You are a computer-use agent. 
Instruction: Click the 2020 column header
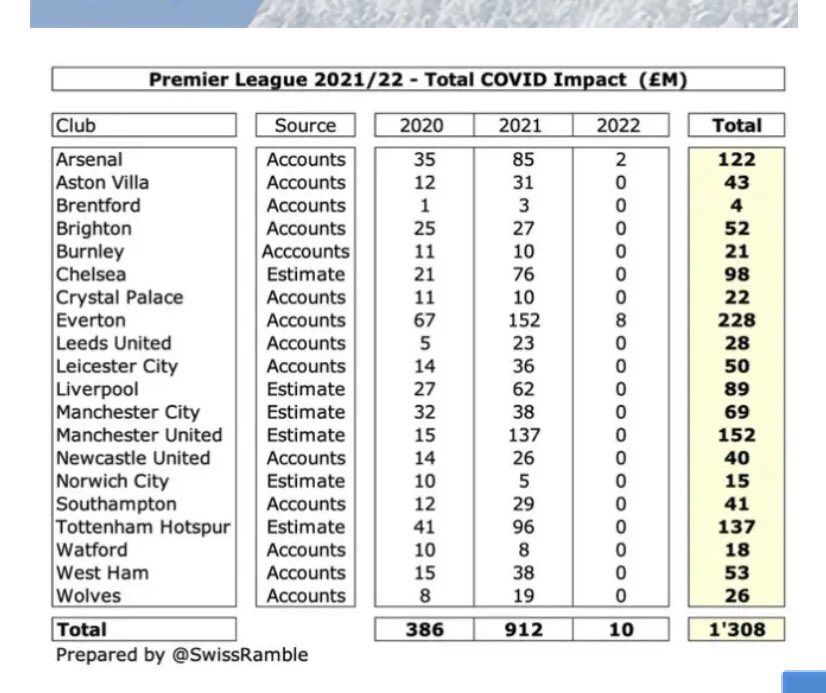click(x=422, y=126)
